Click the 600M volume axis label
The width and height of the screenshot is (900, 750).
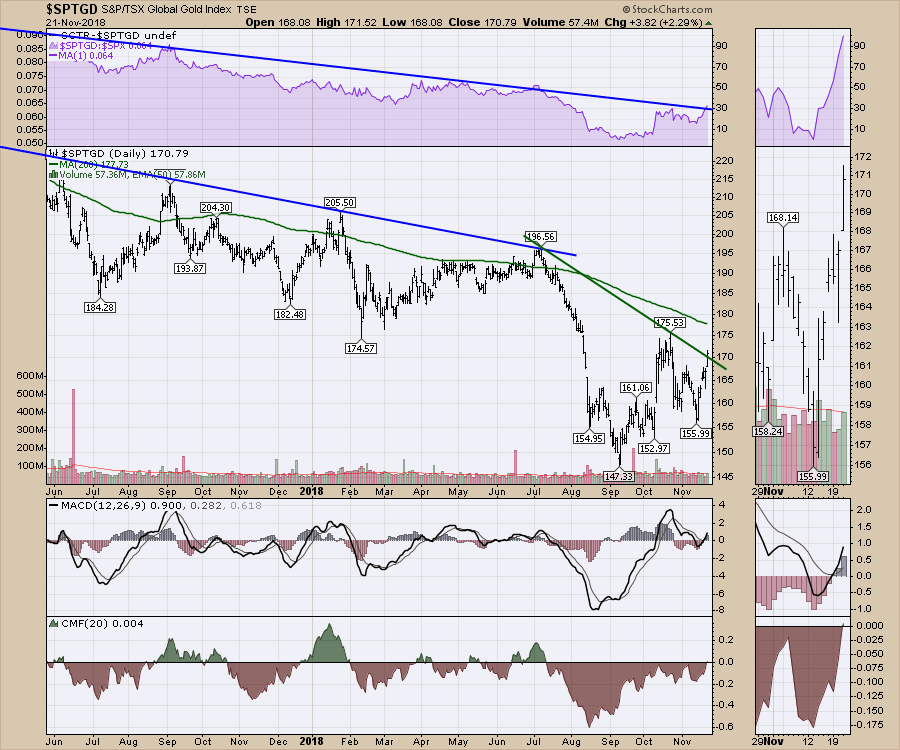pos(31,376)
